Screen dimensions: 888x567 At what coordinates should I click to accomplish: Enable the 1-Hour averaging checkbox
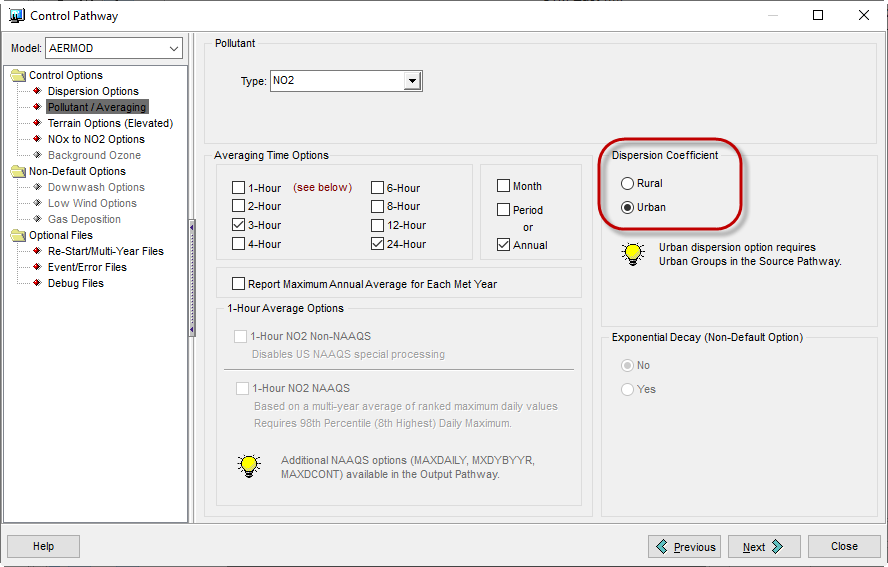pyautogui.click(x=238, y=187)
